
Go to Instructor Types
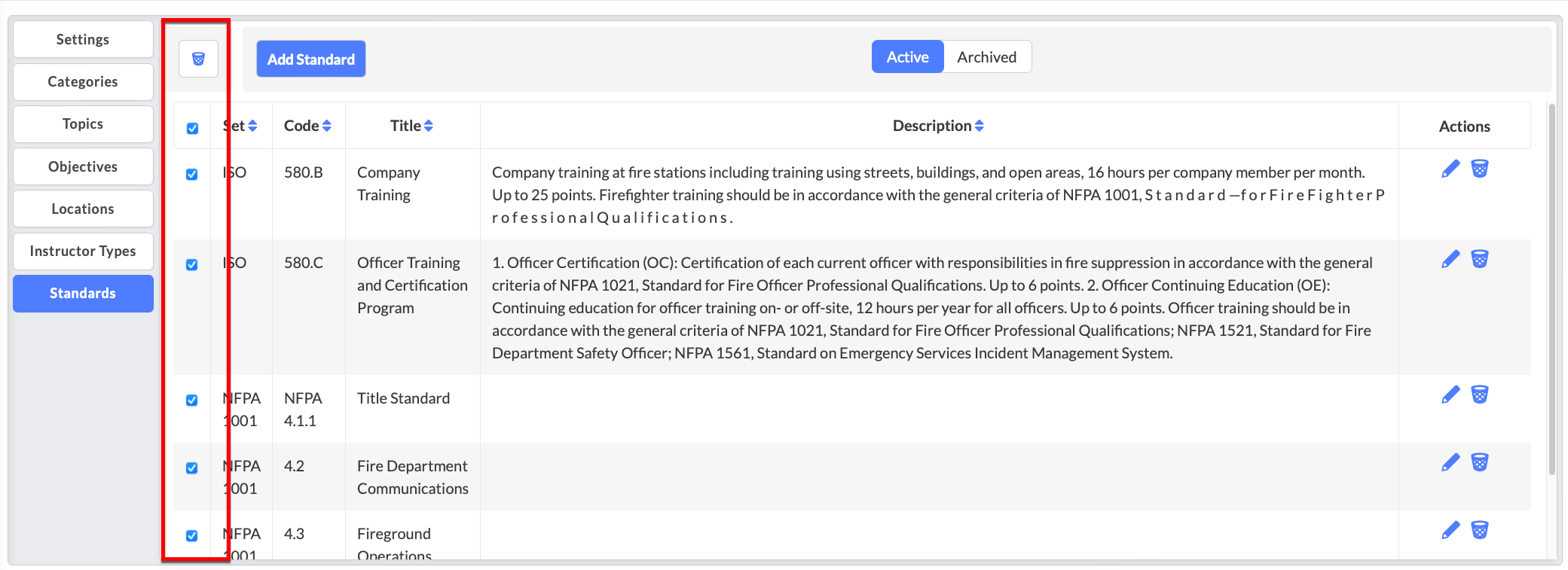83,251
